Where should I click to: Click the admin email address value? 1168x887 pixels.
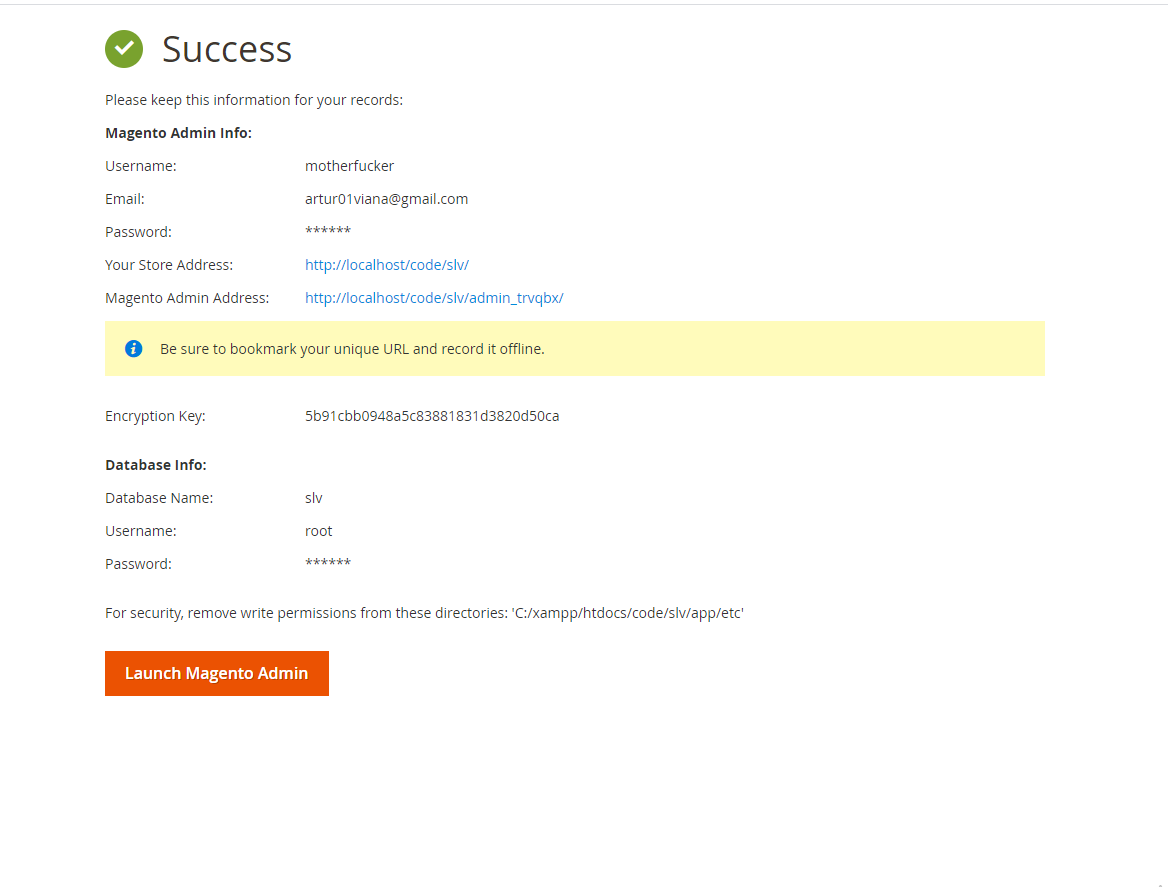point(386,199)
